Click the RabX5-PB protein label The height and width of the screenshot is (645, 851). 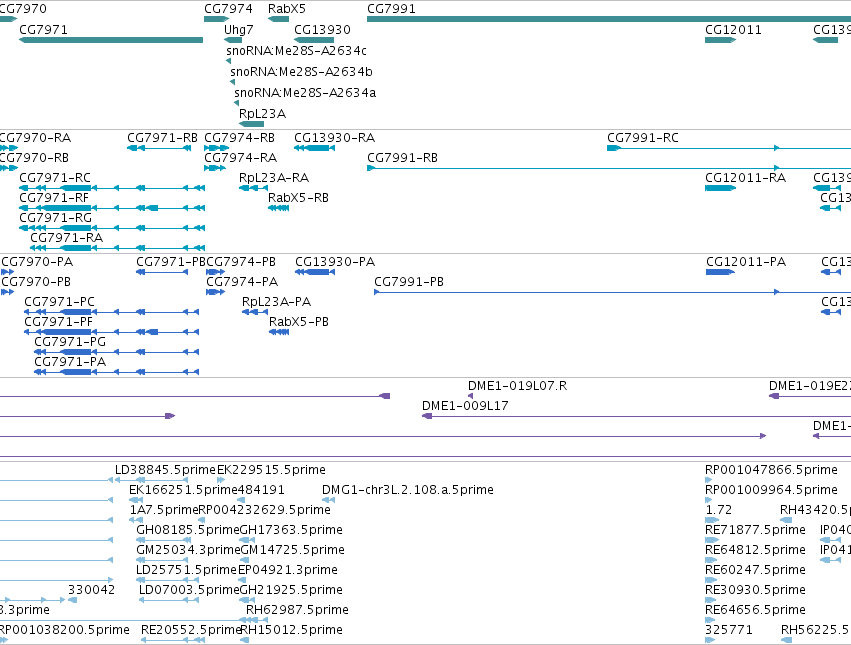click(x=299, y=322)
